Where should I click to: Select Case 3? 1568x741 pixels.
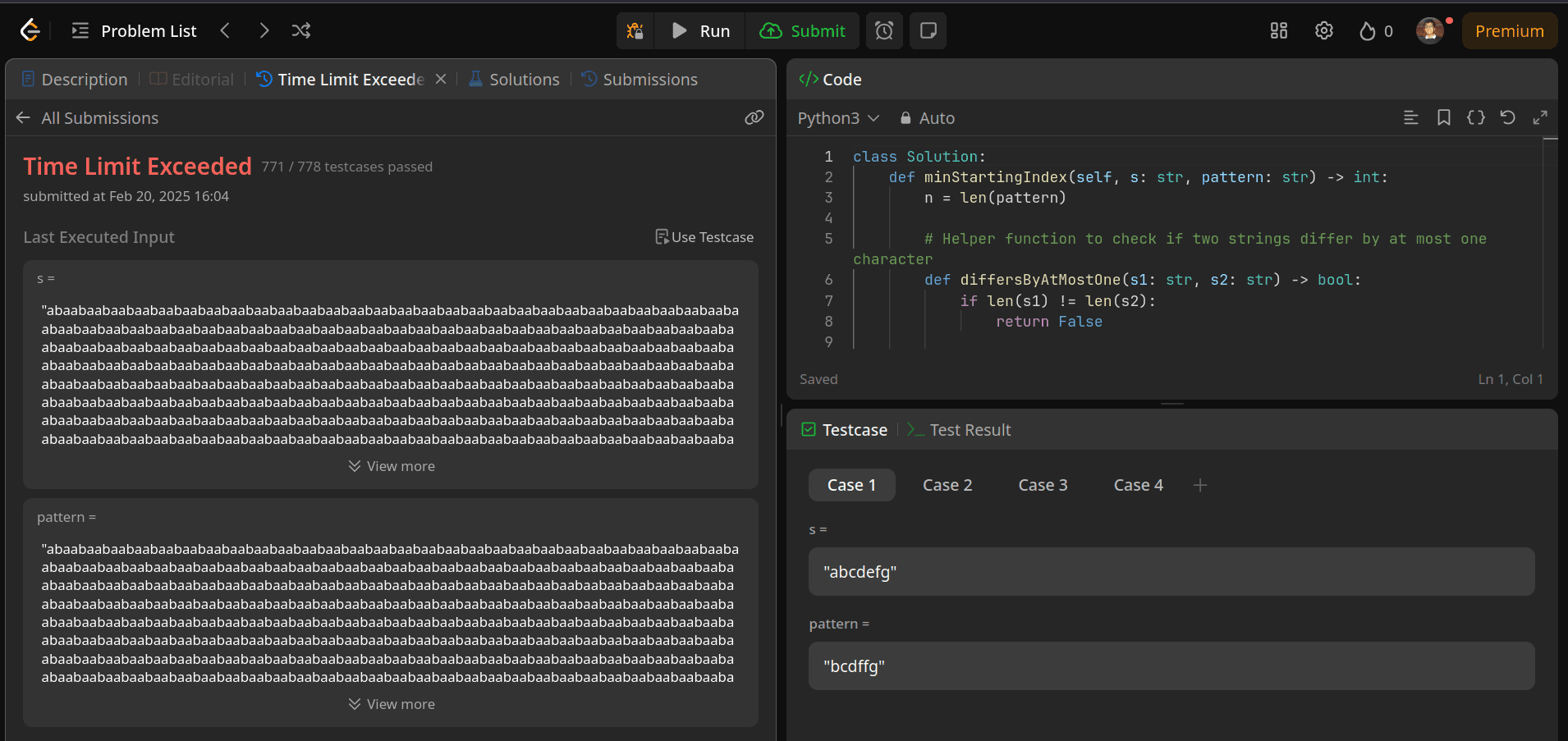coord(1043,485)
